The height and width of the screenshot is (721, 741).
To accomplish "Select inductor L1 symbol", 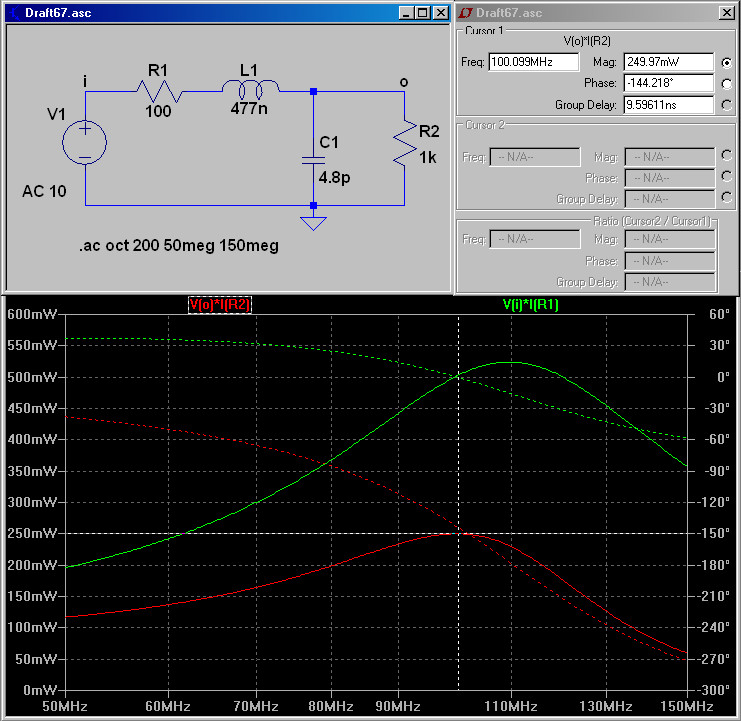I will [x=250, y=89].
